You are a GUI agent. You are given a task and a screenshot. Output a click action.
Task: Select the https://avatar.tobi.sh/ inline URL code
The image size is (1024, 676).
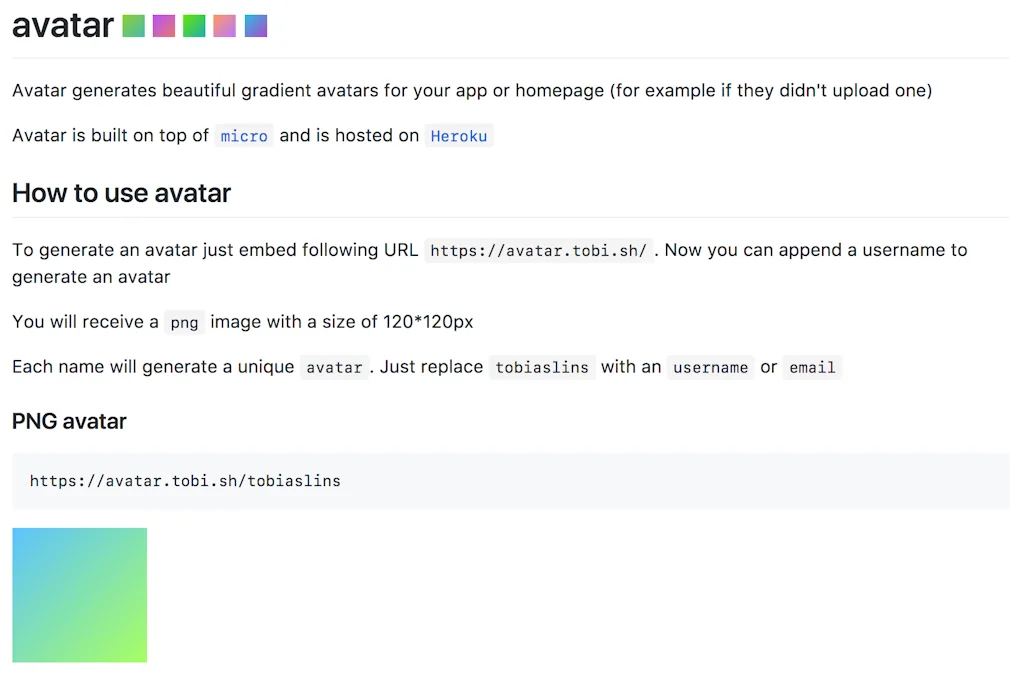(538, 250)
